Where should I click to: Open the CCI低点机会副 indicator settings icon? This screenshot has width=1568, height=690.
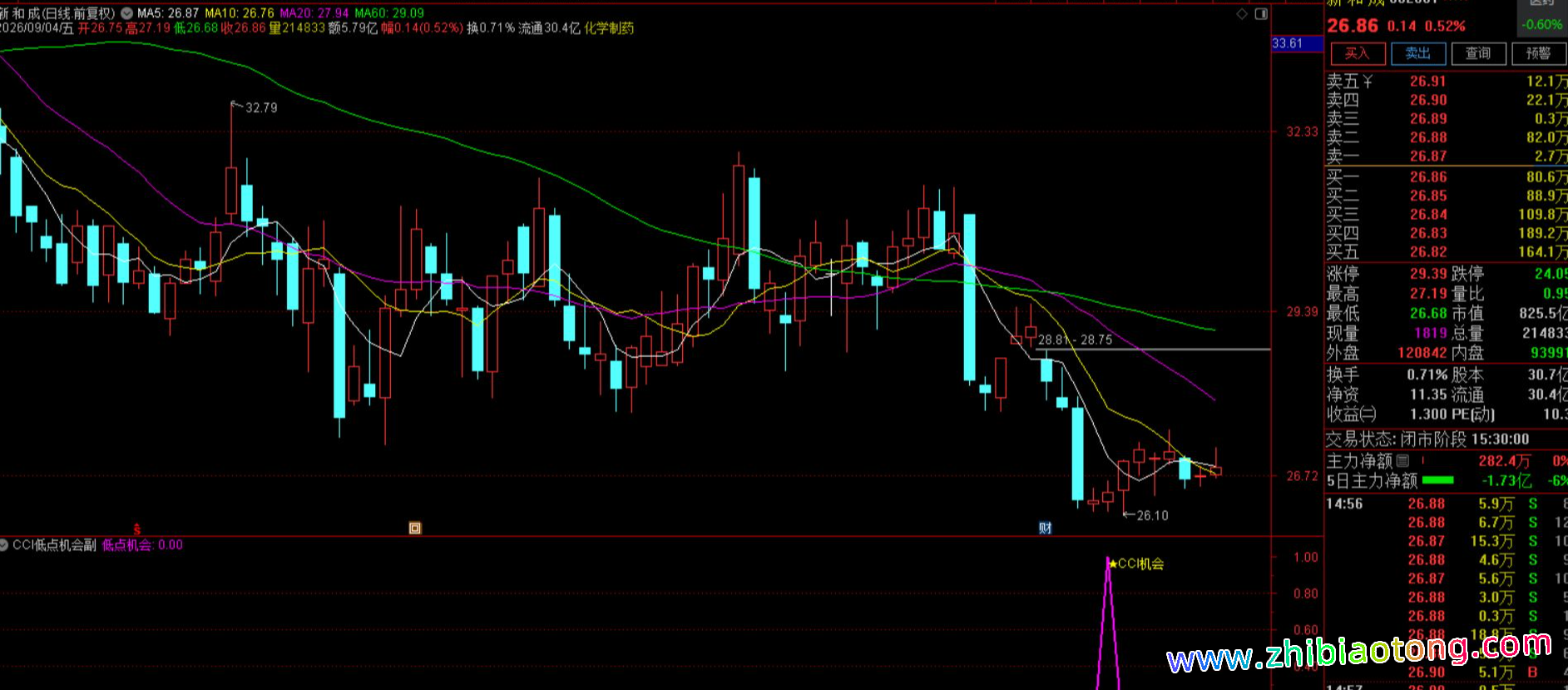click(x=5, y=545)
